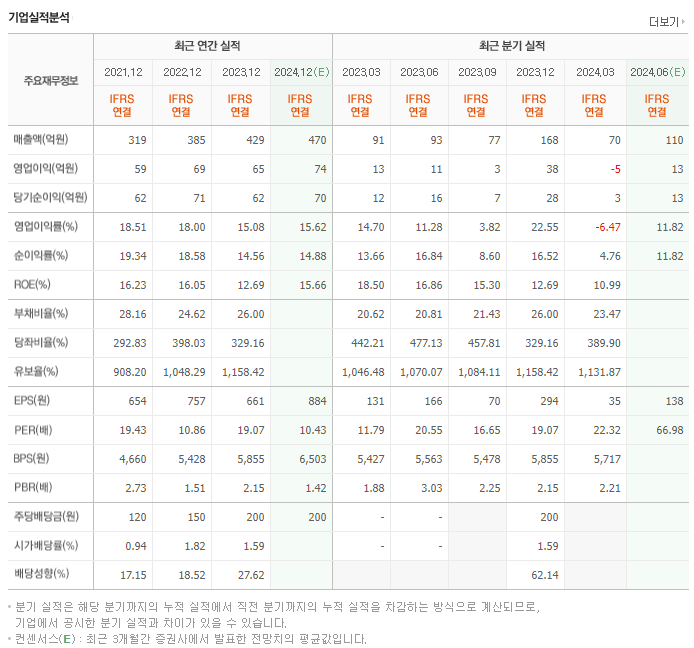Click the payout ratio value 27.62
694x648 pixels.
pyautogui.click(x=251, y=575)
